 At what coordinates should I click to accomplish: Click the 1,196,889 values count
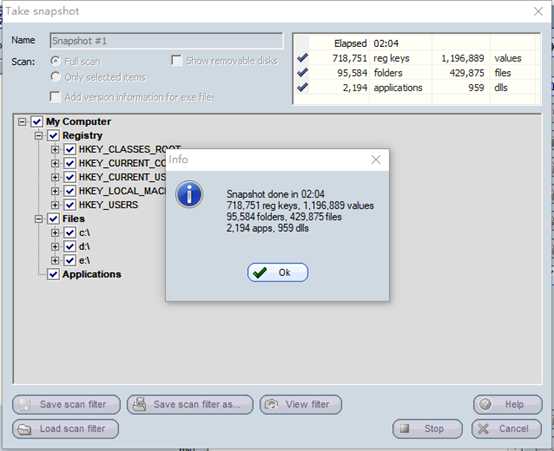(x=462, y=58)
